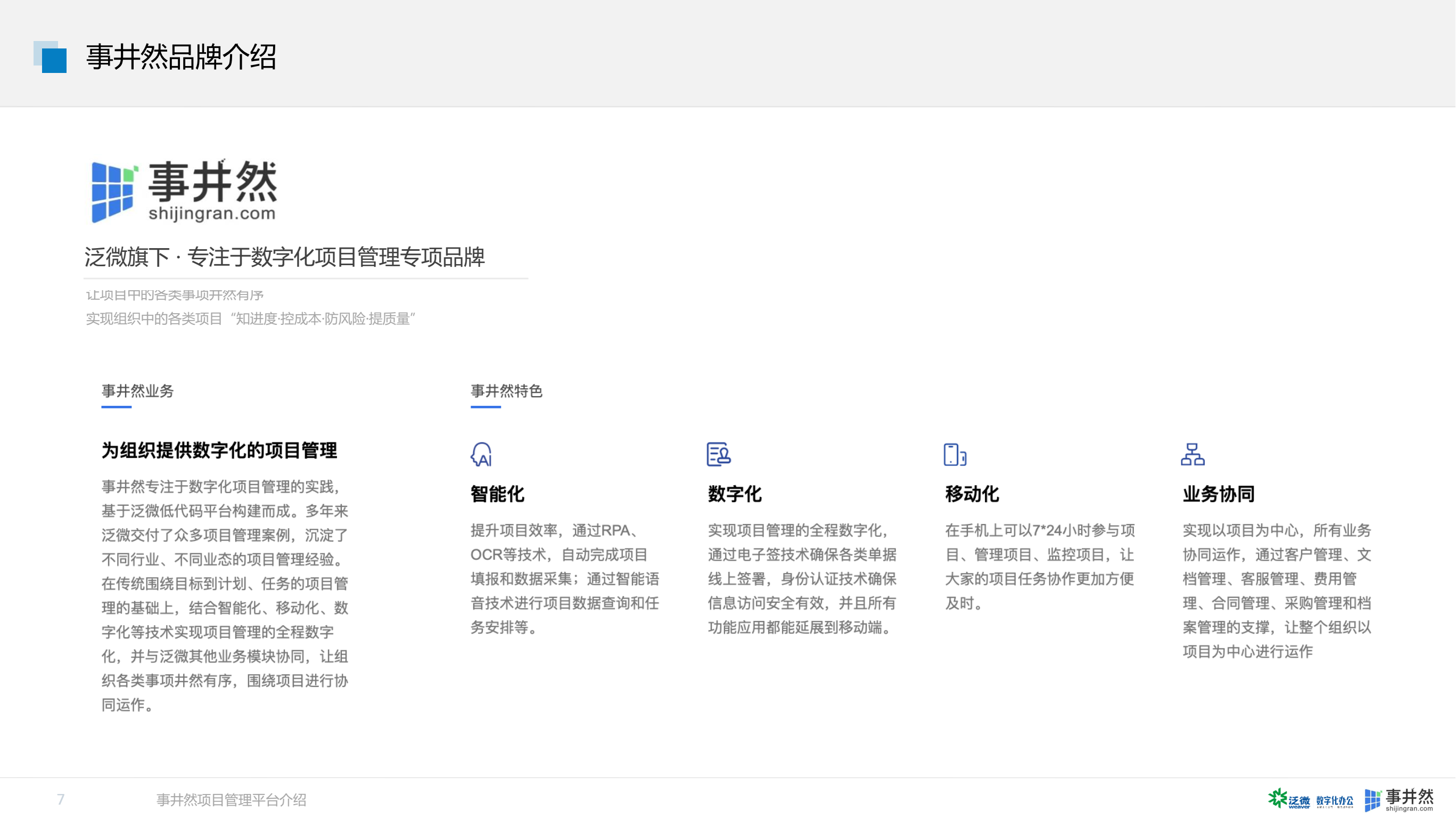
Task: Click the 泛微 weaver logo in footer
Action: tap(1289, 799)
